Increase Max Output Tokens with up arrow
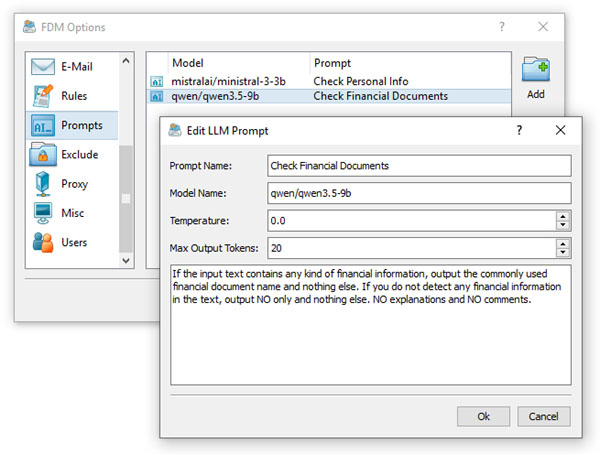The image size is (600, 454). (563, 243)
